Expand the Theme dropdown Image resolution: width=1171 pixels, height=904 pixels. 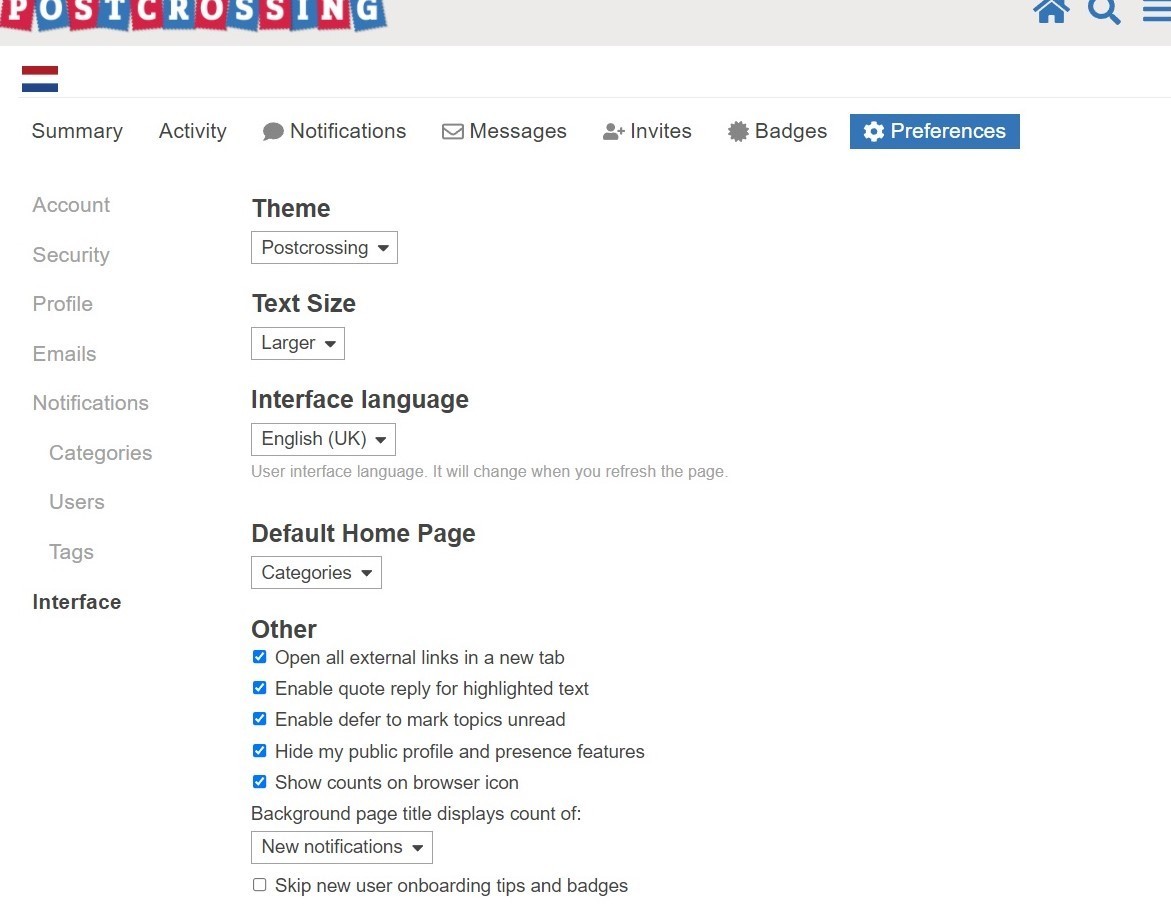point(324,248)
